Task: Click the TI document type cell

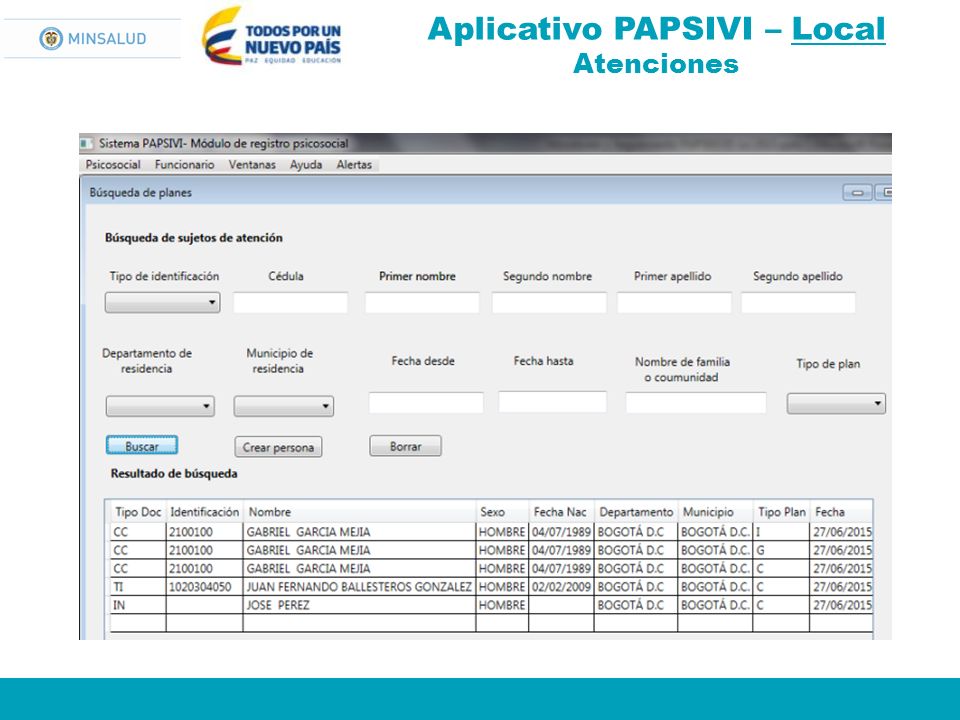Action: [x=138, y=587]
